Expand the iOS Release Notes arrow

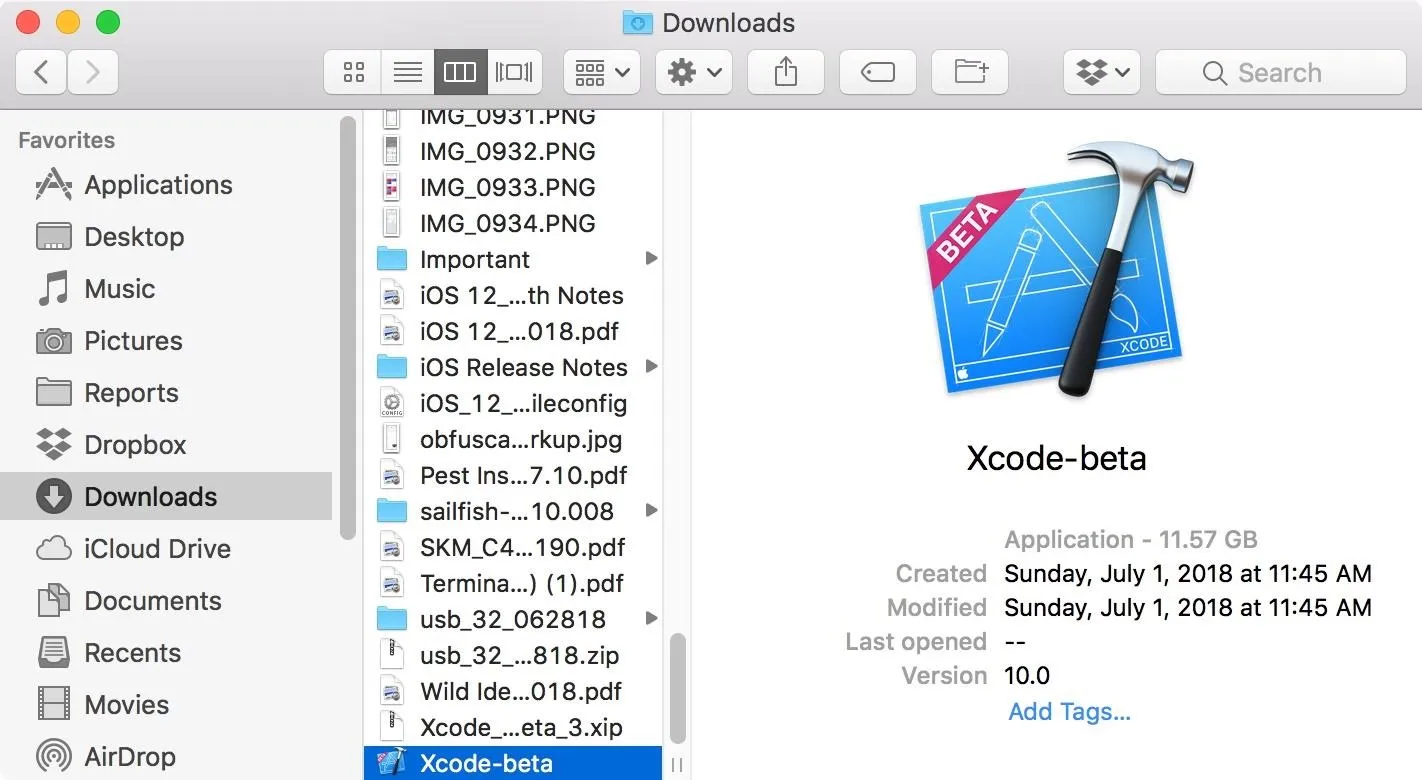[651, 367]
